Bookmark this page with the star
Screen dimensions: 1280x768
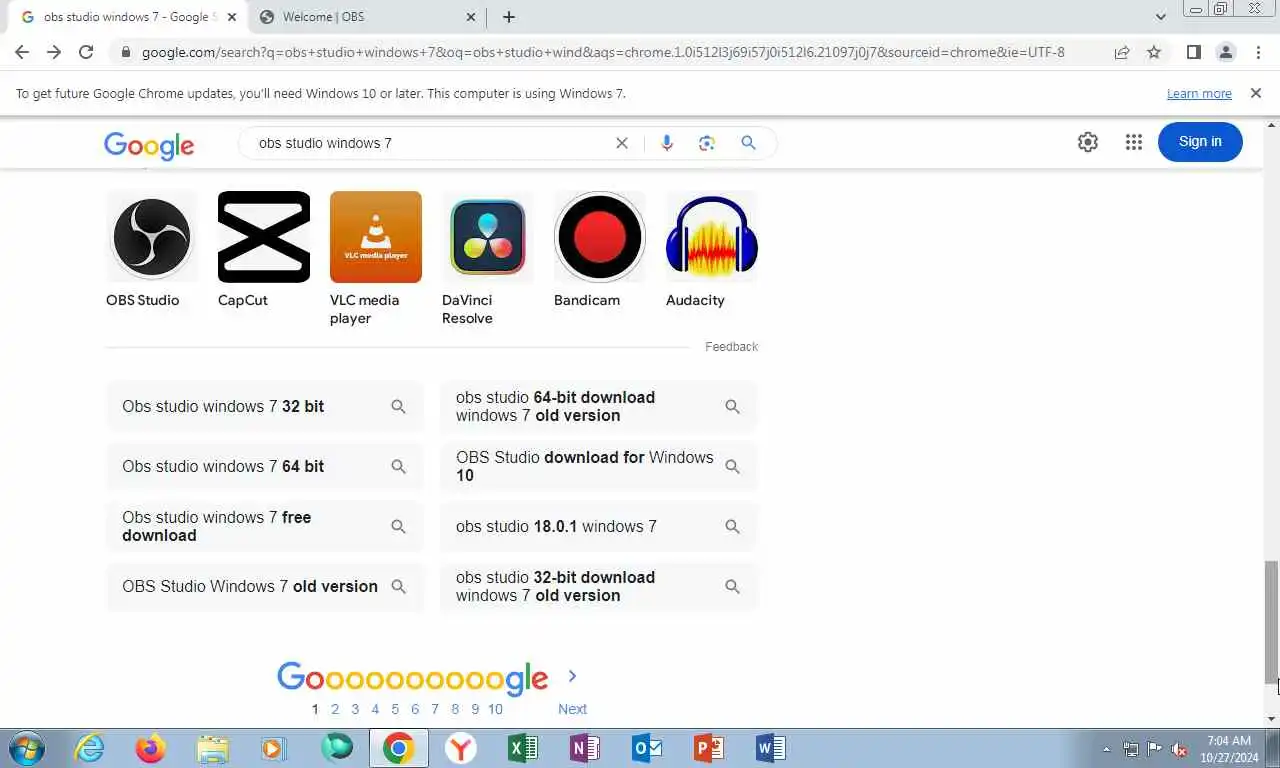pos(1154,52)
